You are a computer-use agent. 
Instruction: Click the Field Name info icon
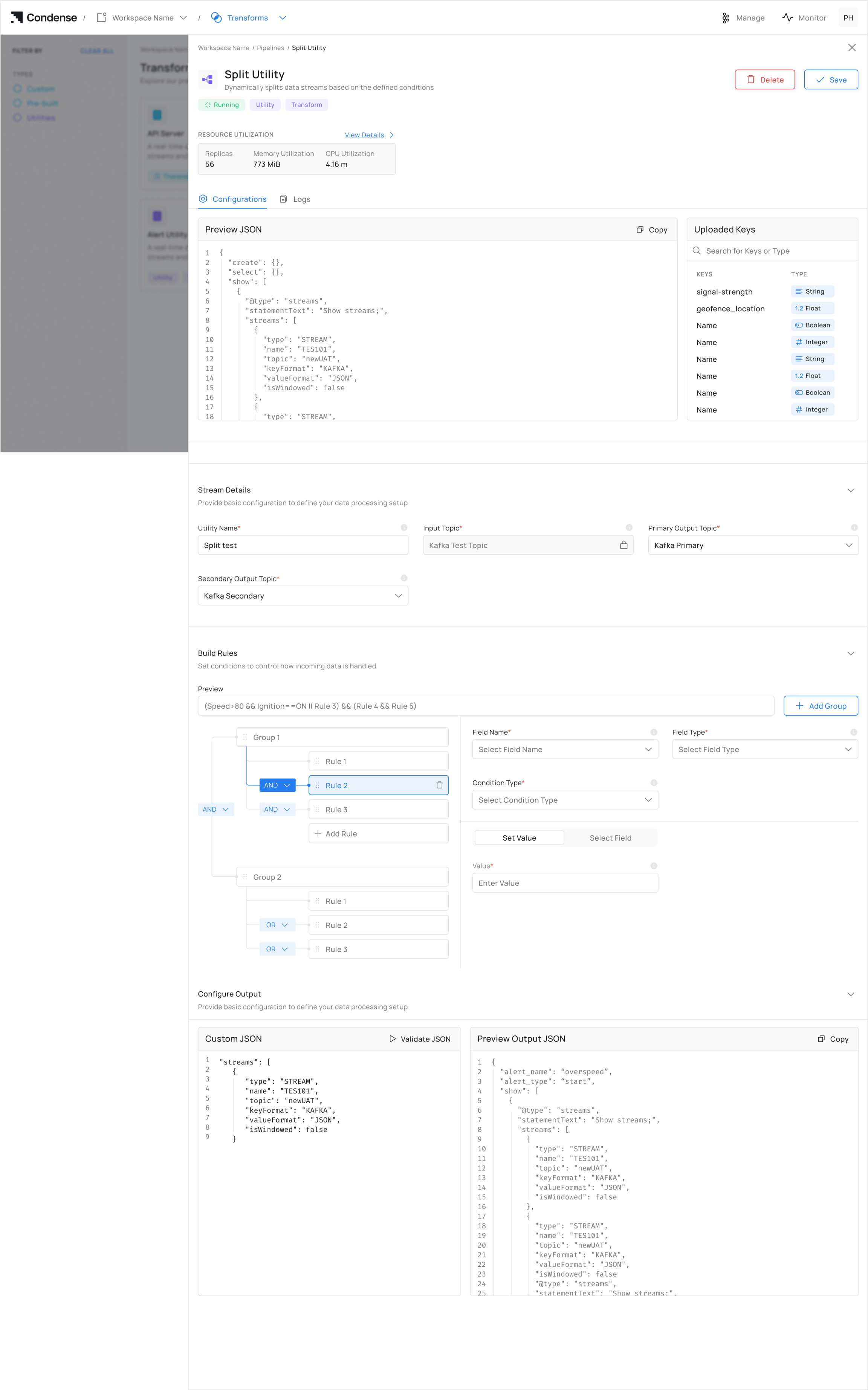tap(653, 732)
